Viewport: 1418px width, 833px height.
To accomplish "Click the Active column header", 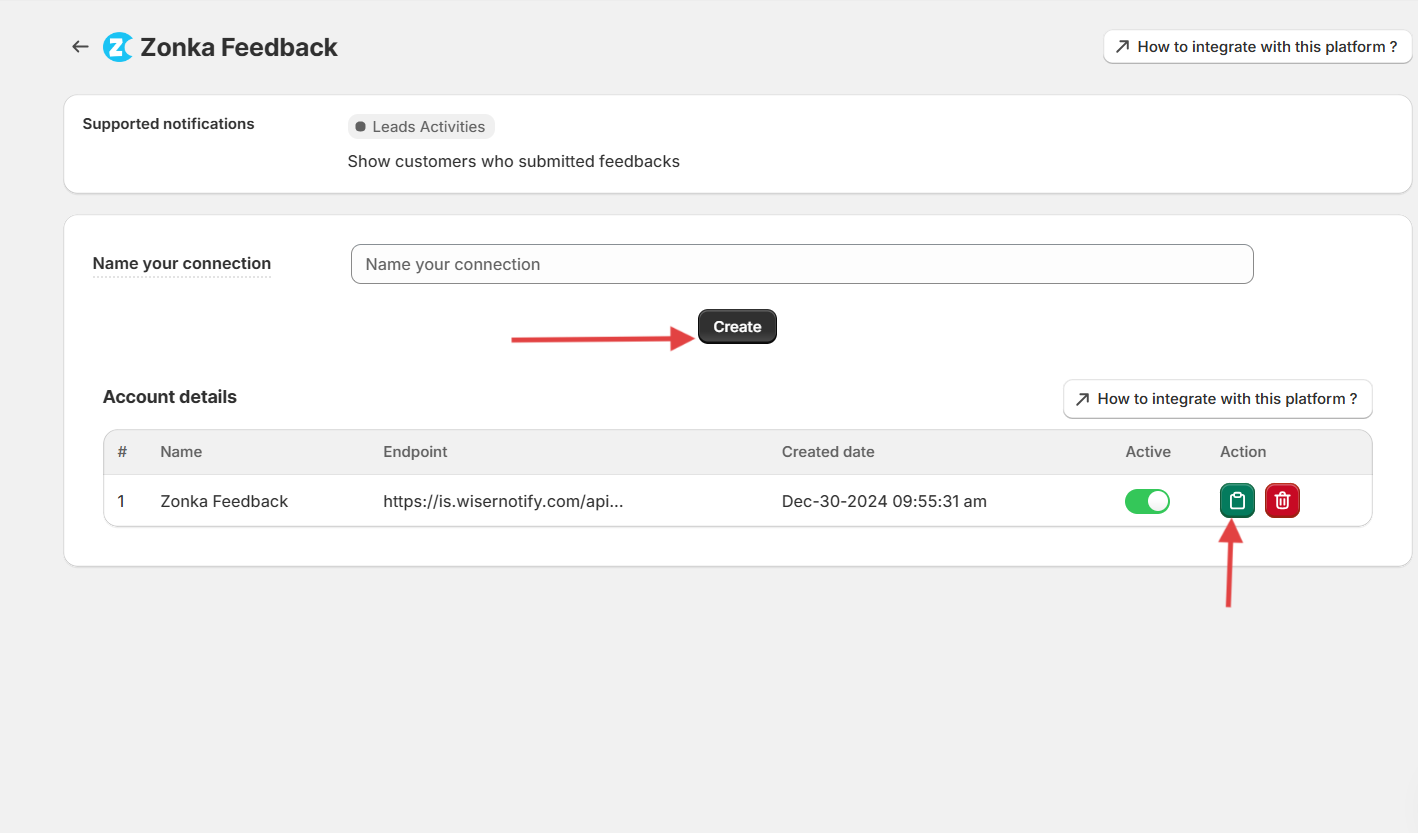I will [x=1148, y=452].
